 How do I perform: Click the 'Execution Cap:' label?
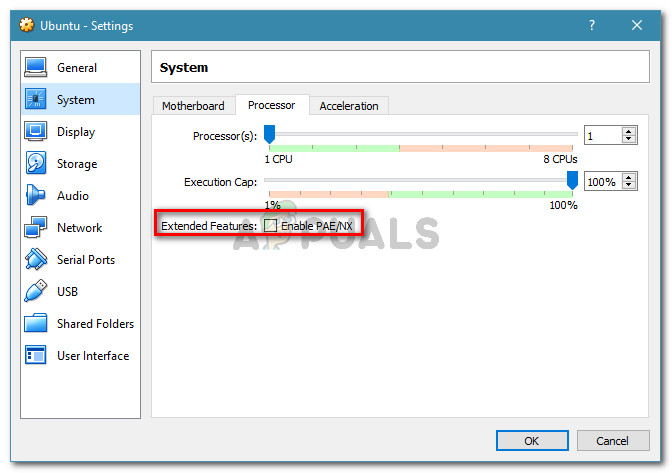point(220,182)
